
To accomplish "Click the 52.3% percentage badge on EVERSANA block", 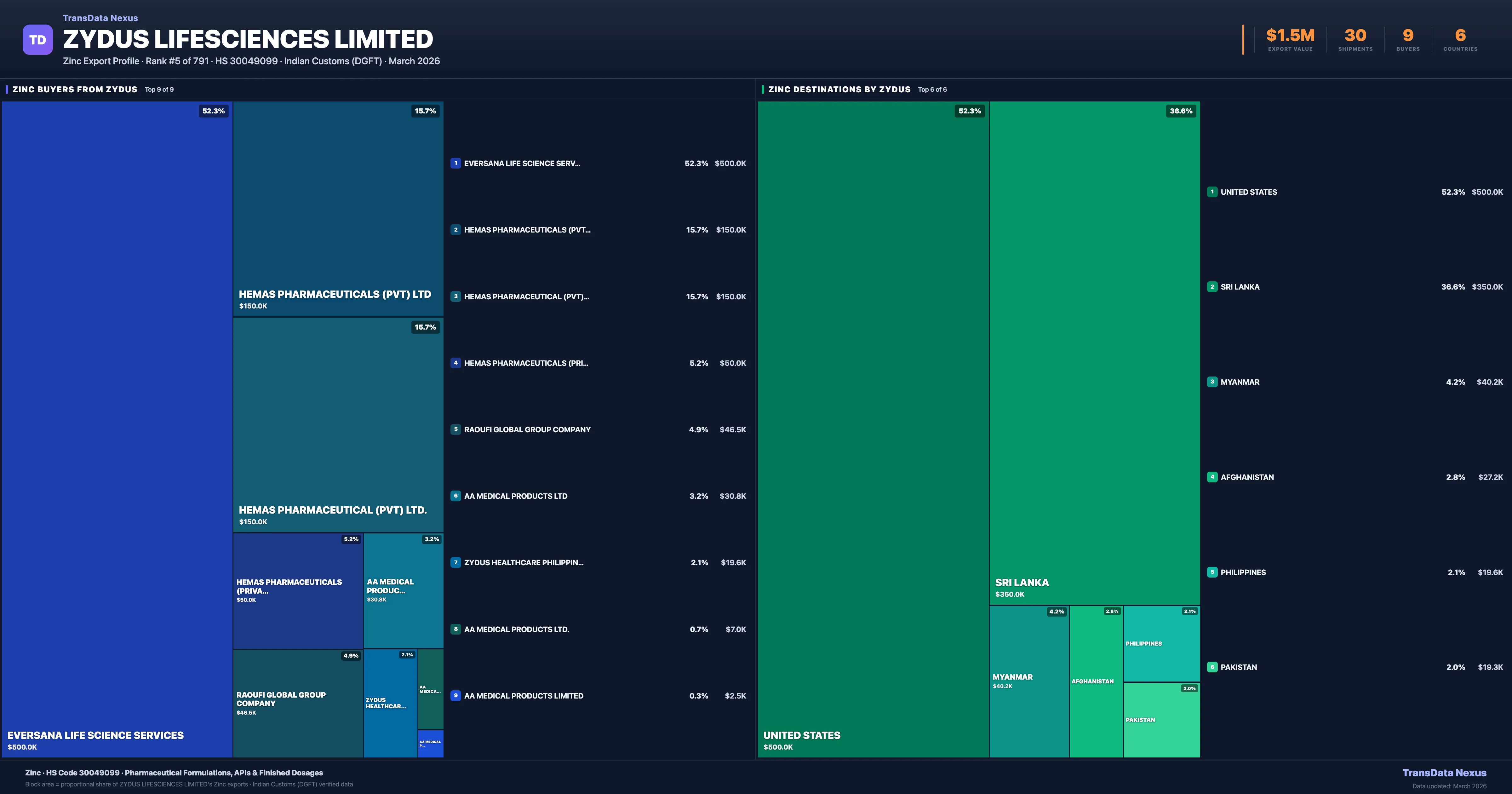I will (x=213, y=111).
